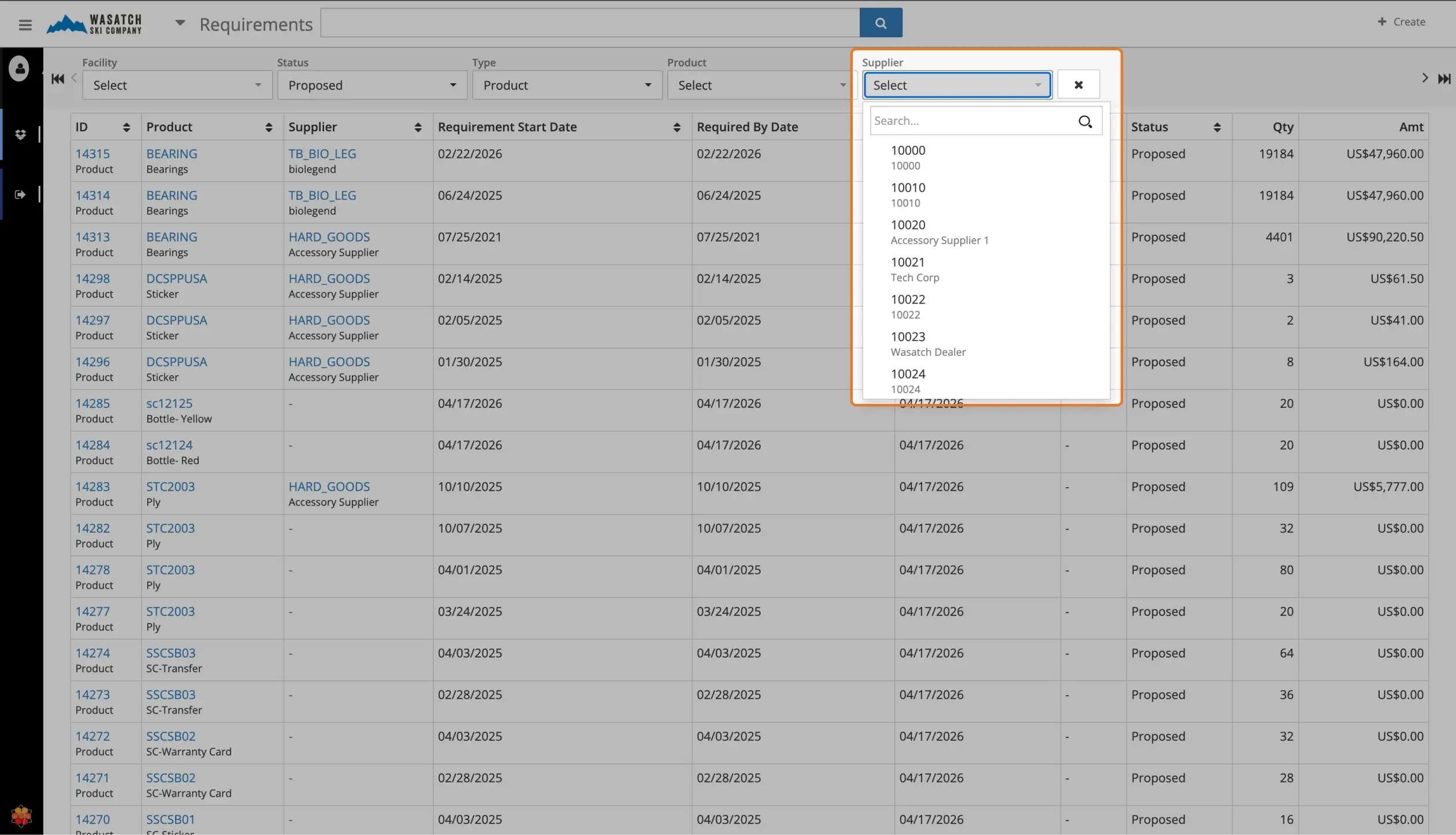Go to next filters chevron
This screenshot has width=1456, height=835.
(1425, 78)
